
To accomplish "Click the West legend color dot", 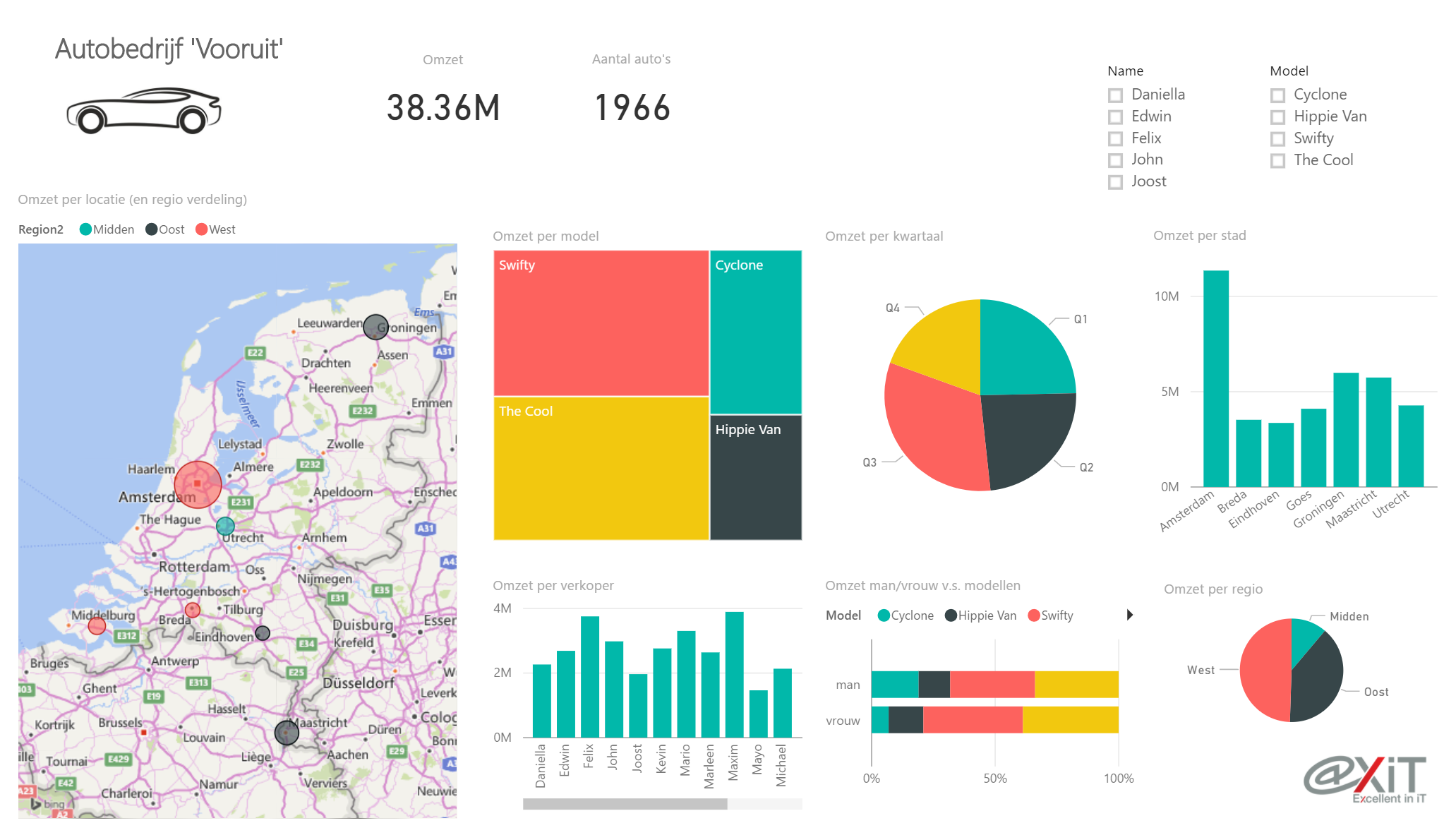I will point(201,229).
